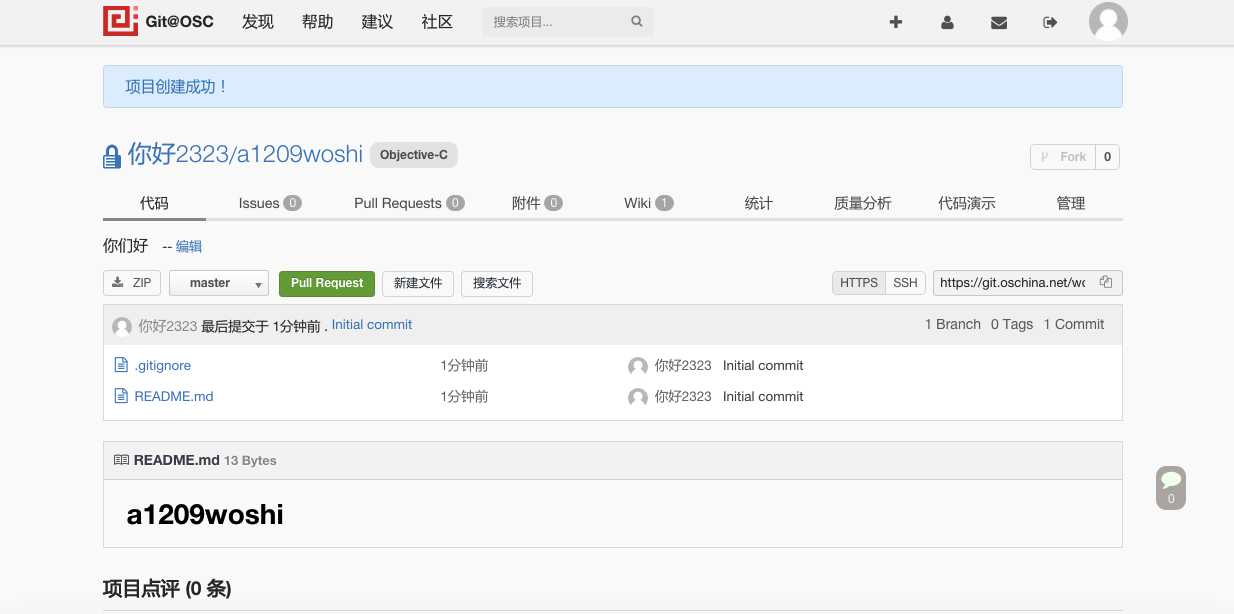Switch to the 管理 tab

coord(1071,203)
